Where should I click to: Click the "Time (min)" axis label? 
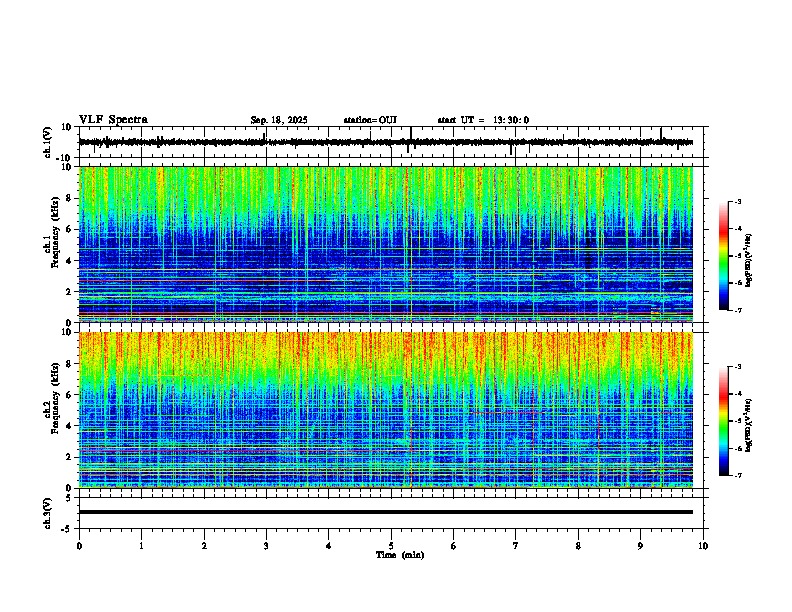400,555
